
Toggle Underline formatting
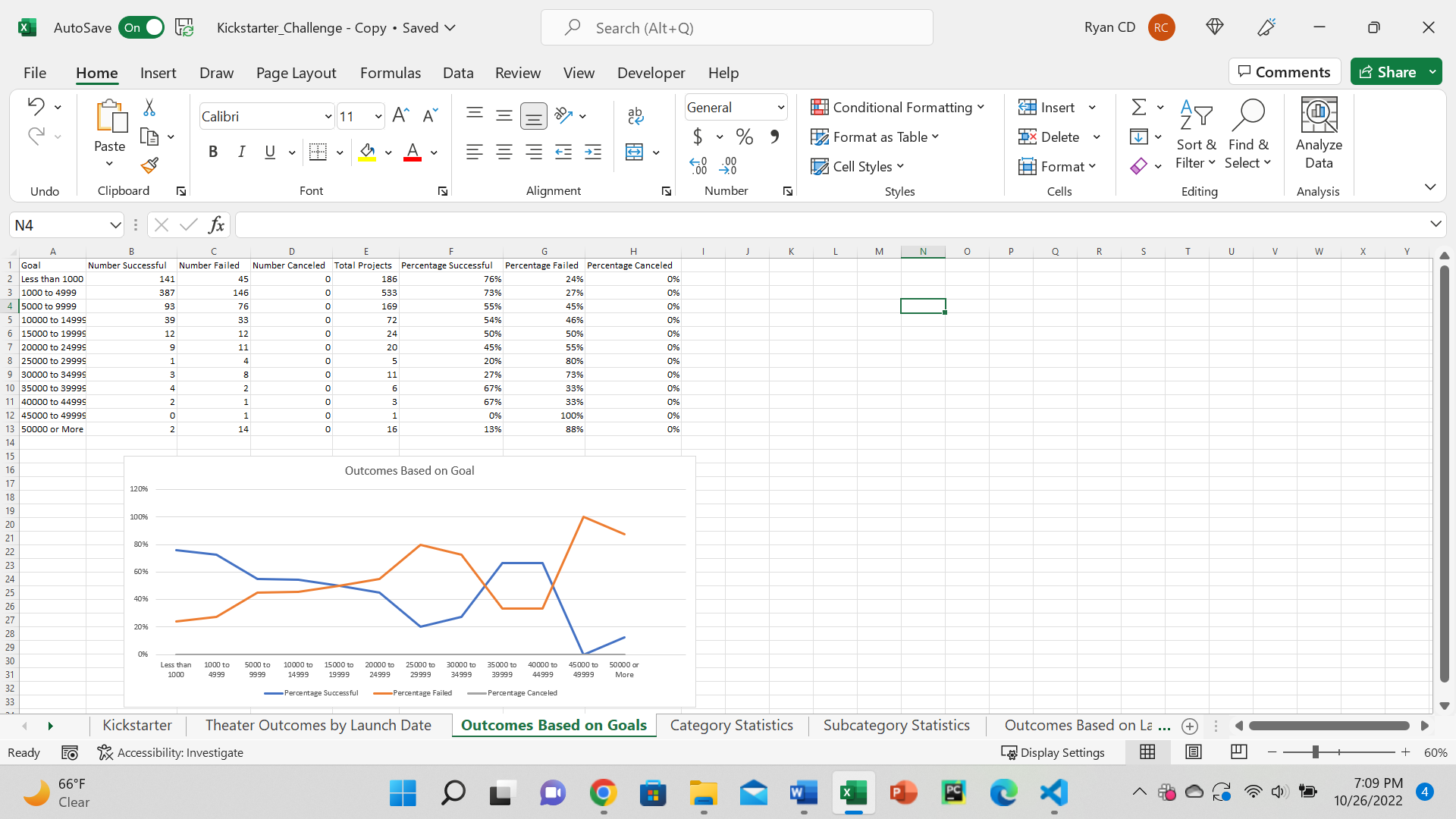pos(269,152)
